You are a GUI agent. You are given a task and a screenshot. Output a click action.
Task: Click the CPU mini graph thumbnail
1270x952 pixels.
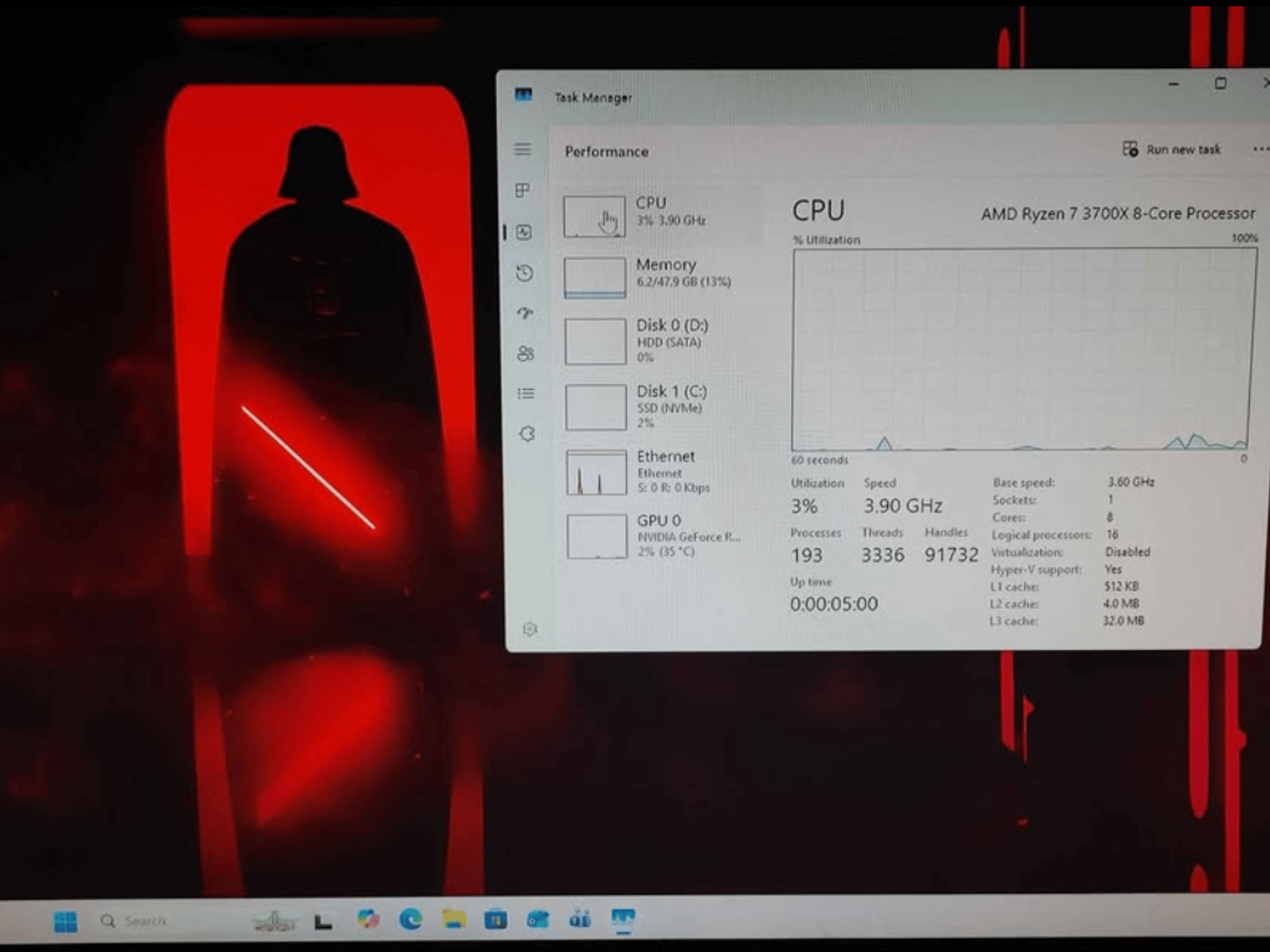594,216
